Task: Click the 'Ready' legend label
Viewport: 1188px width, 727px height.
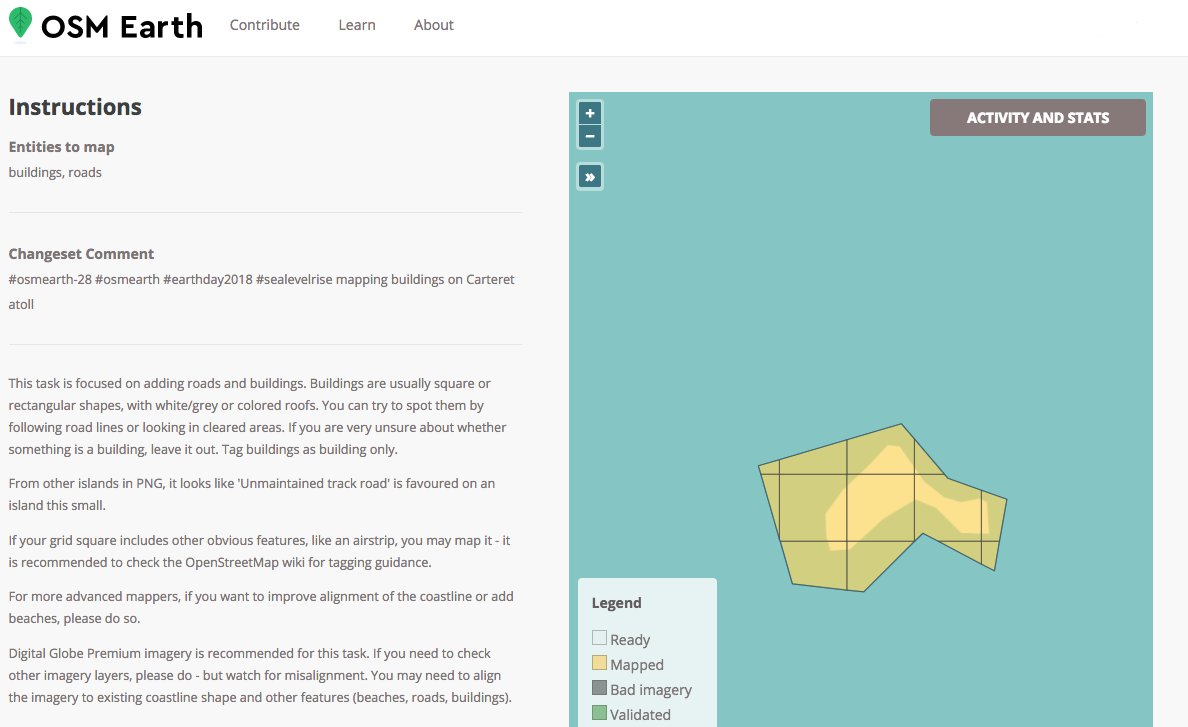Action: point(630,640)
